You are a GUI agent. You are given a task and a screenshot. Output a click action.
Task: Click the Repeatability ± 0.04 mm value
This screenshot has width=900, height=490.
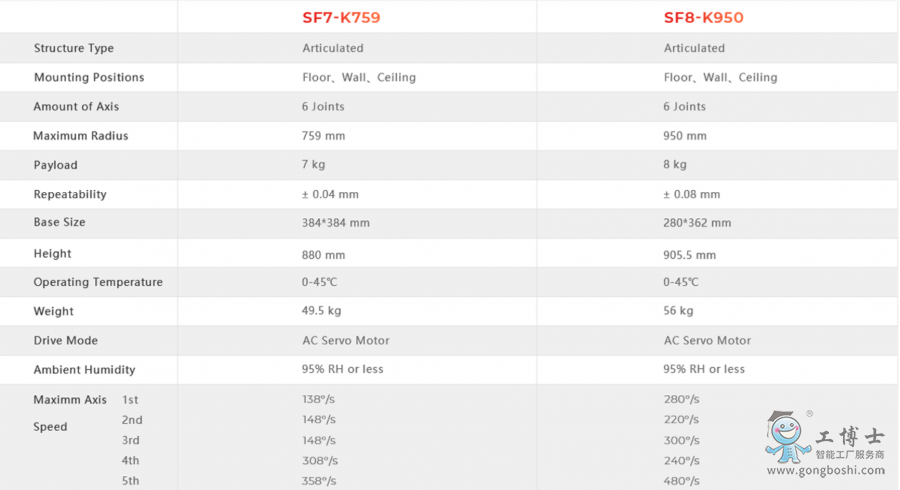[x=330, y=195]
